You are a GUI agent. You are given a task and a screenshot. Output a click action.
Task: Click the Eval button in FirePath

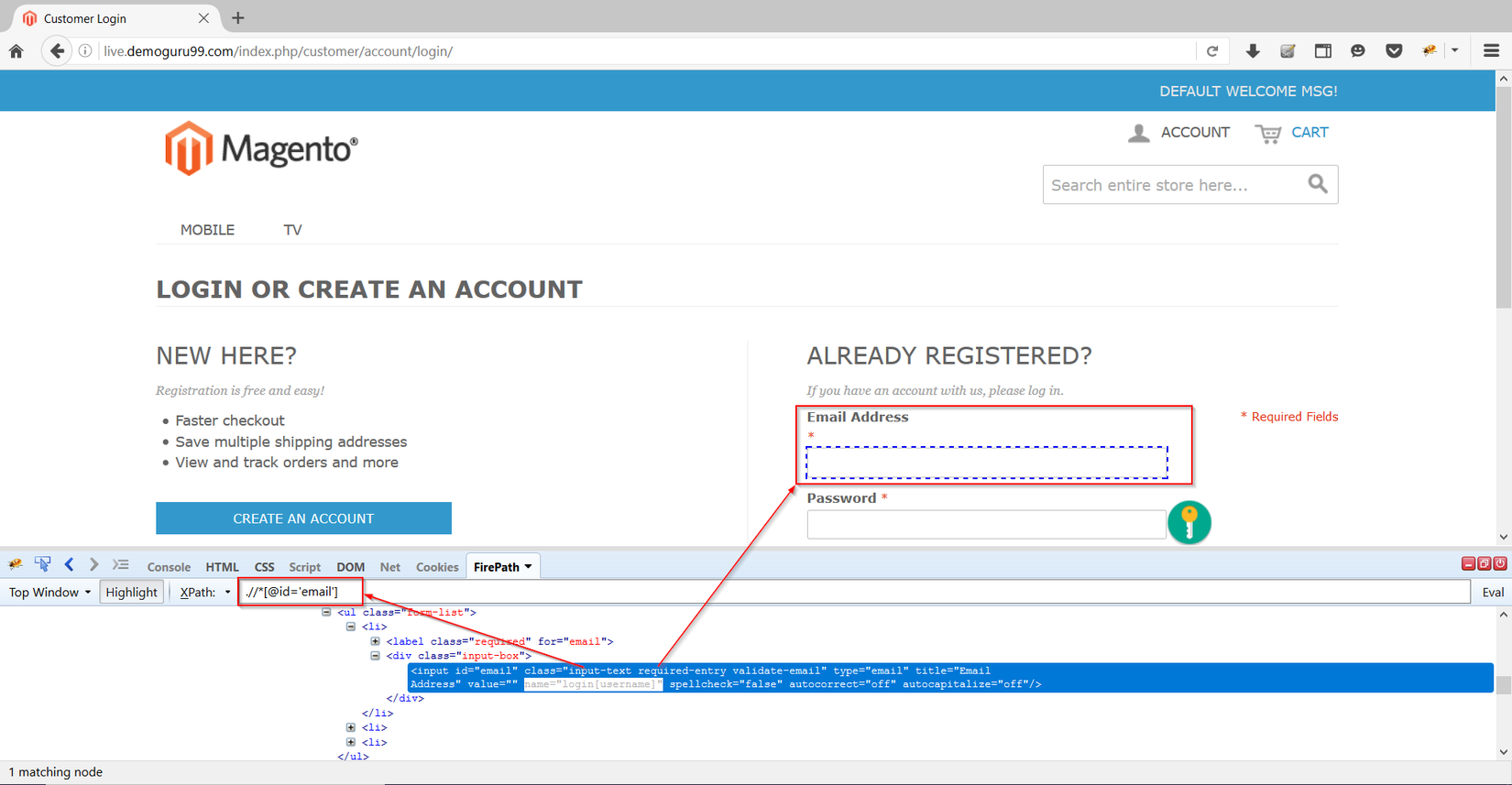click(1493, 593)
